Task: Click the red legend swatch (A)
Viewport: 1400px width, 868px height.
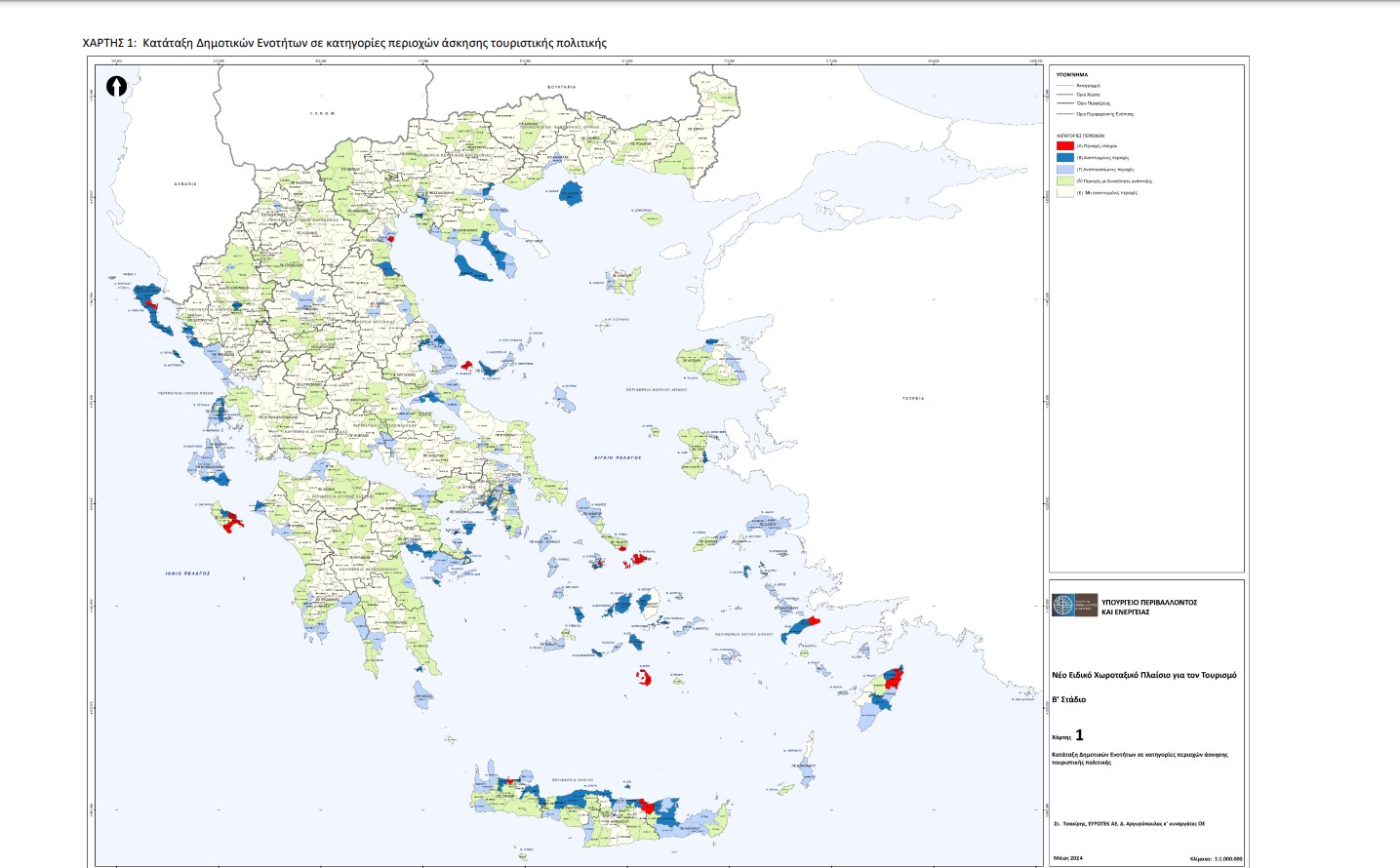Action: click(x=1064, y=146)
